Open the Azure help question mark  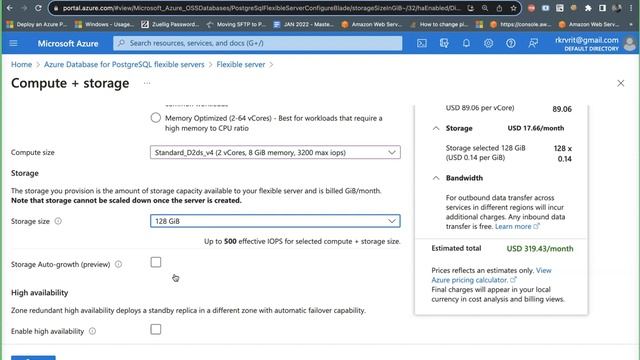point(511,43)
